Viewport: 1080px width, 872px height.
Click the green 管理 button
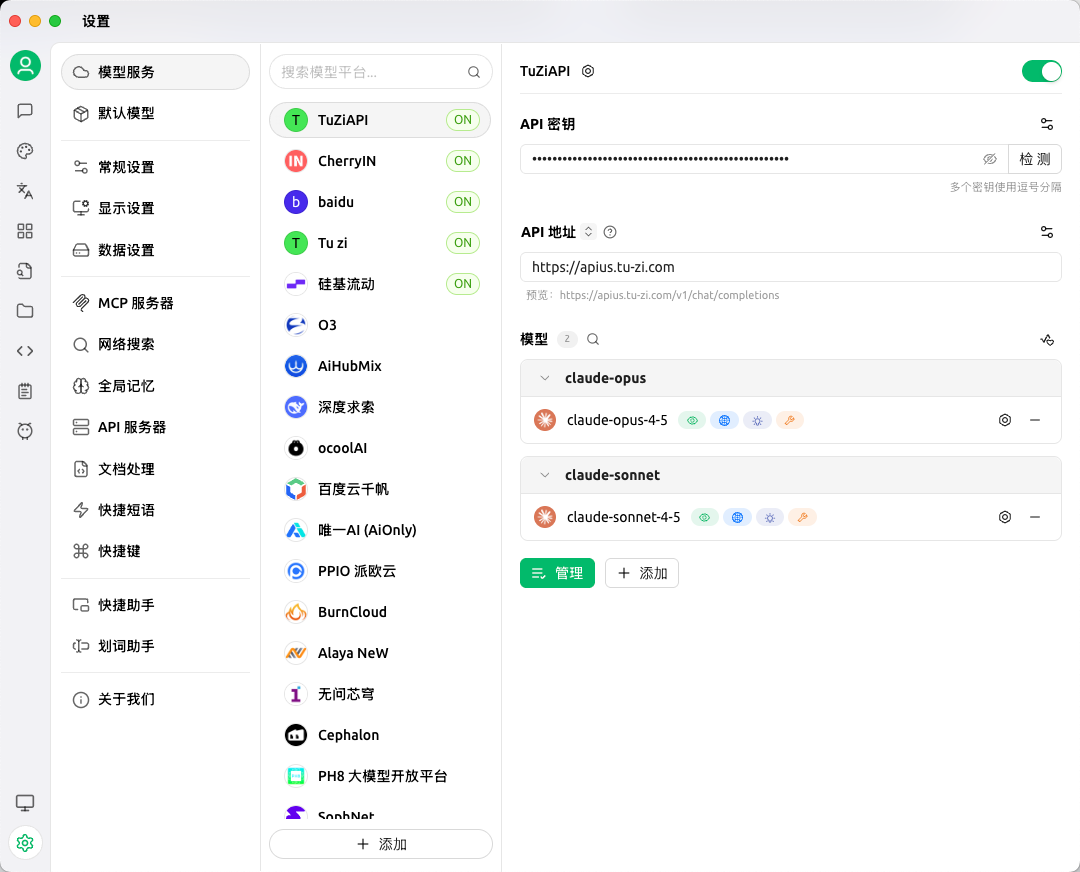coord(557,573)
